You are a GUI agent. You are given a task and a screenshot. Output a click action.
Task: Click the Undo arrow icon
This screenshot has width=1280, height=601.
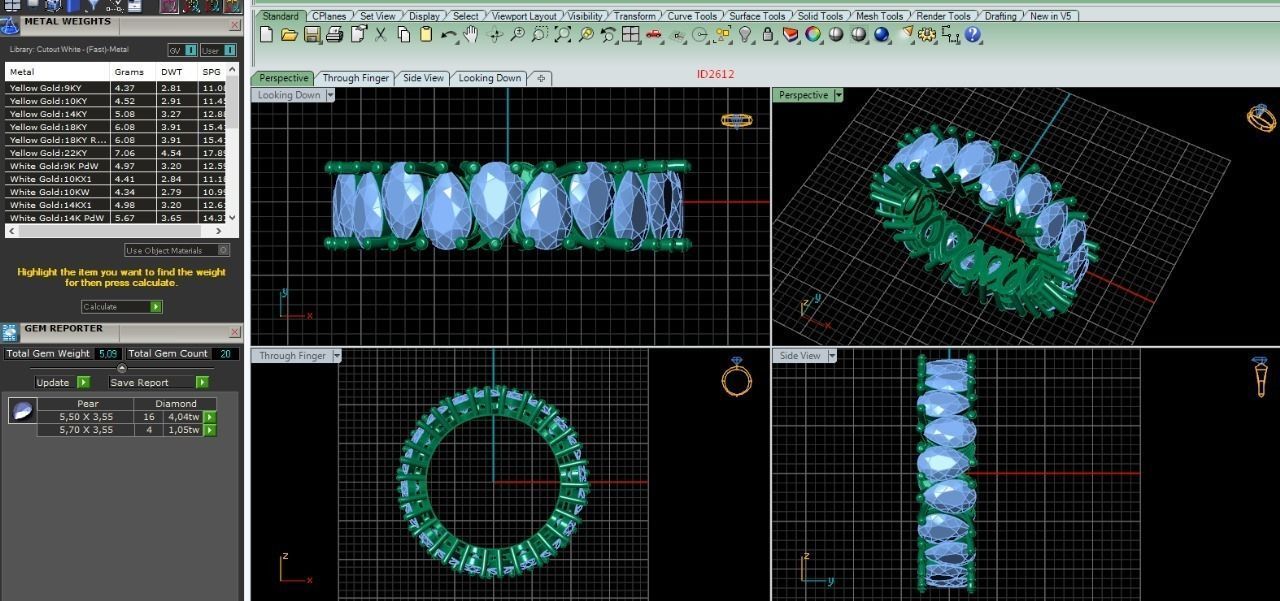click(449, 35)
